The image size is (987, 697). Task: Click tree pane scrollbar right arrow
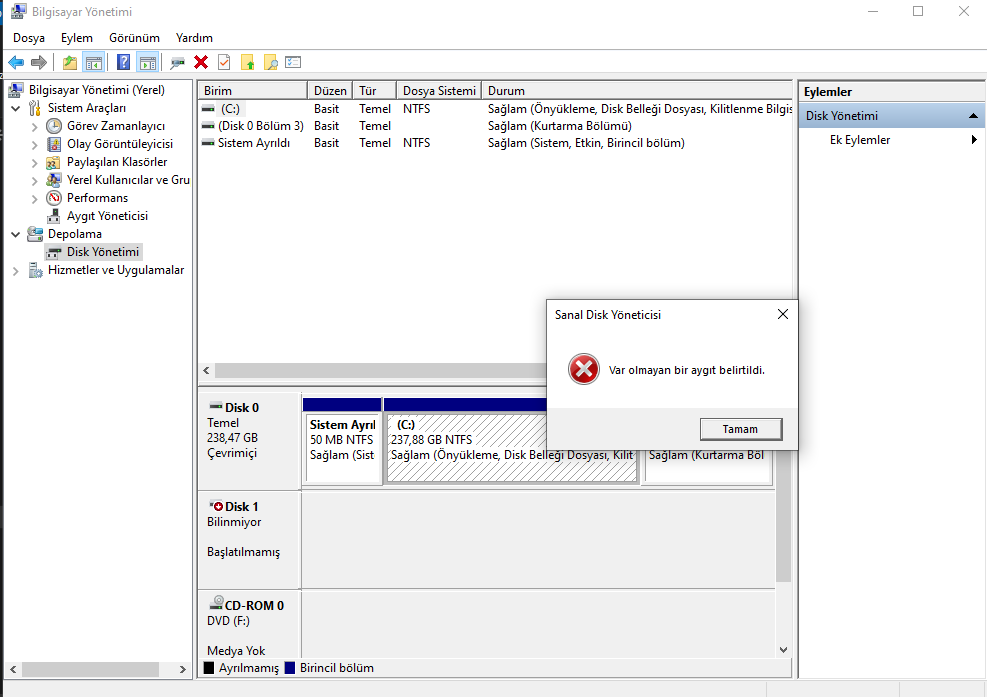[183, 669]
